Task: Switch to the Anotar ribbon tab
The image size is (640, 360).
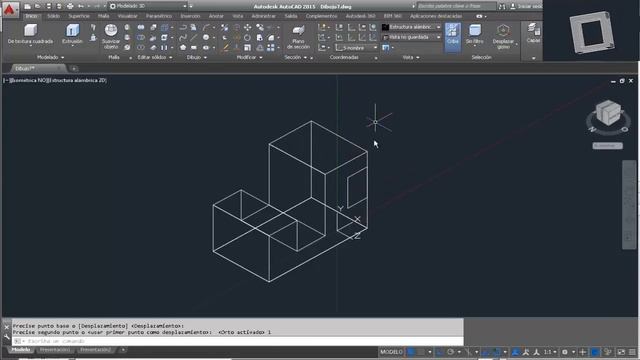Action: pos(216,16)
